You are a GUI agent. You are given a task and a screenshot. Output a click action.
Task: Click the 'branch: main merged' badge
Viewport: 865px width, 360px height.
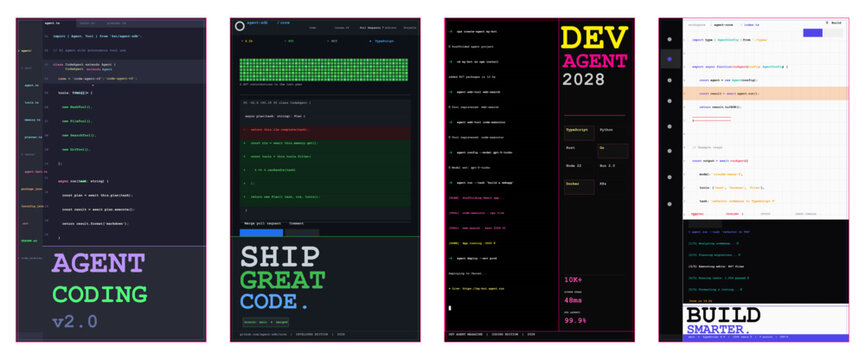click(x=266, y=323)
